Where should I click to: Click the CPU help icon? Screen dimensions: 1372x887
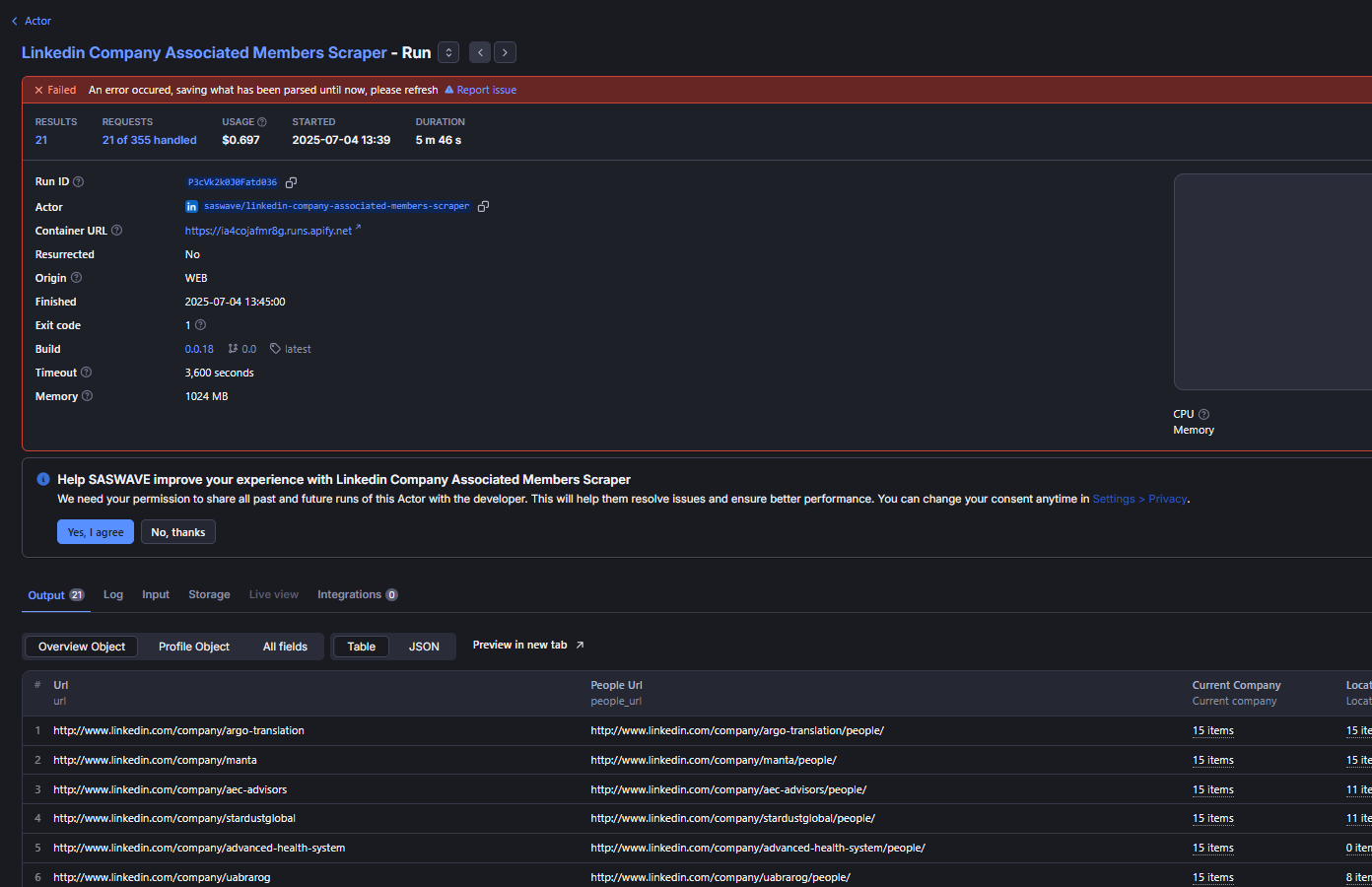[x=1203, y=414]
